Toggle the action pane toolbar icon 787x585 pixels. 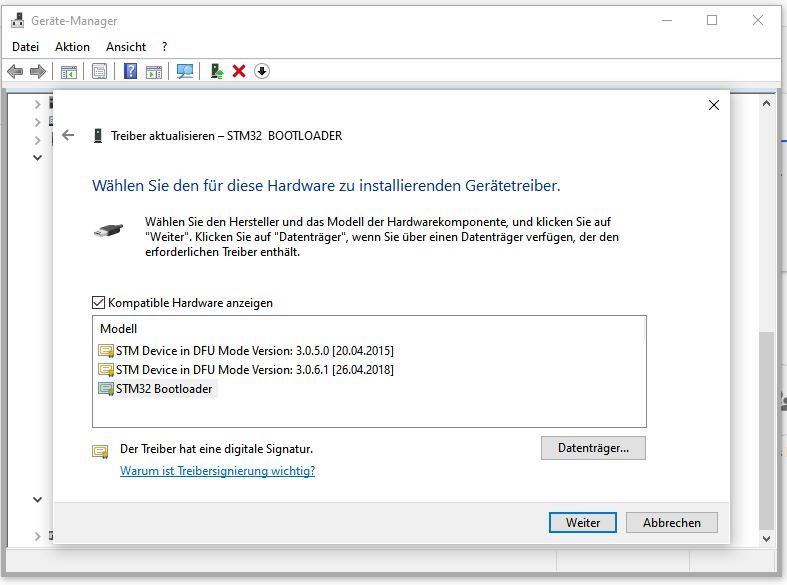[154, 72]
